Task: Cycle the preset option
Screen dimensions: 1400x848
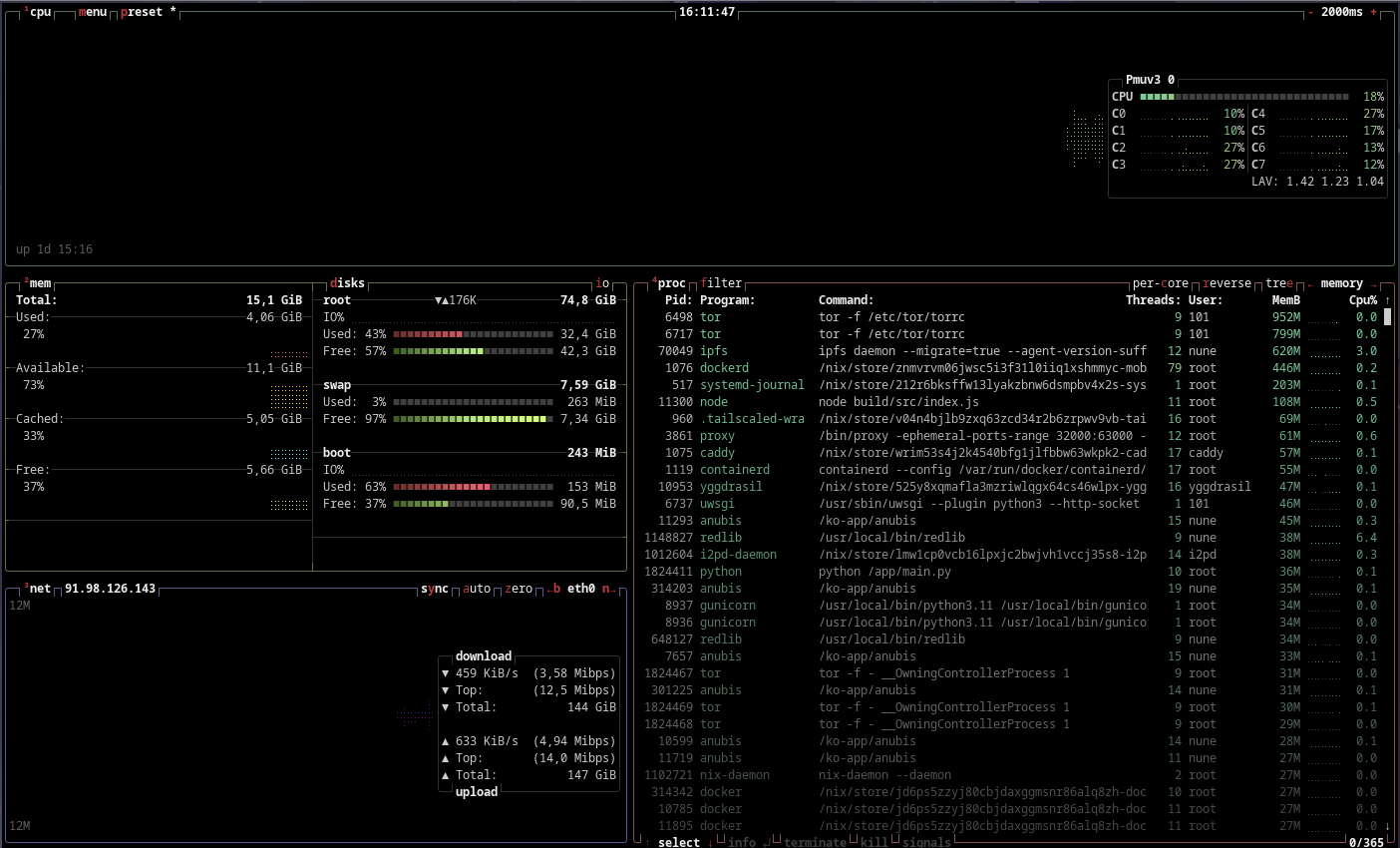Action: [149, 12]
